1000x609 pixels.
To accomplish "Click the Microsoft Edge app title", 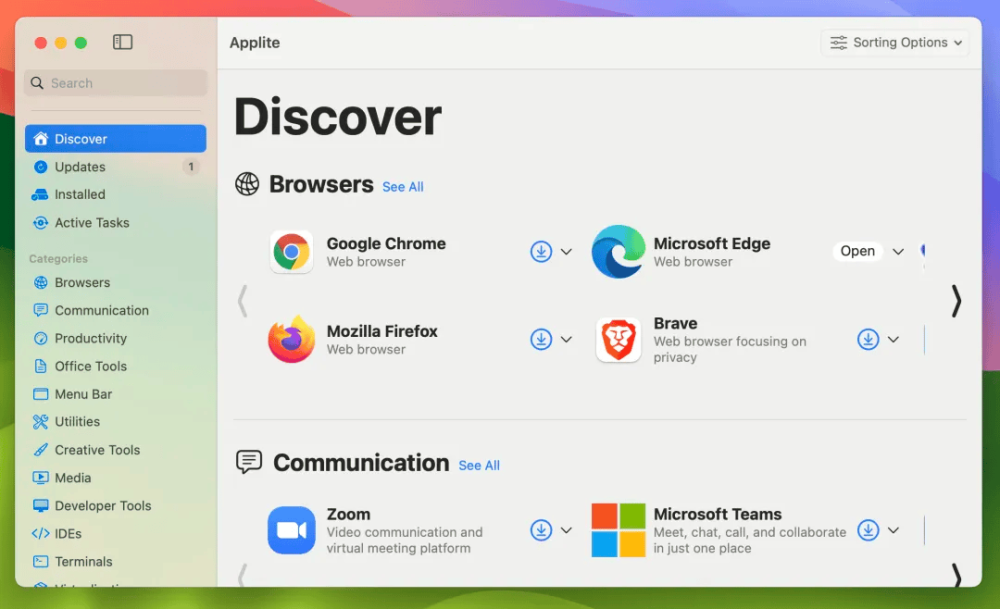I will coord(712,244).
